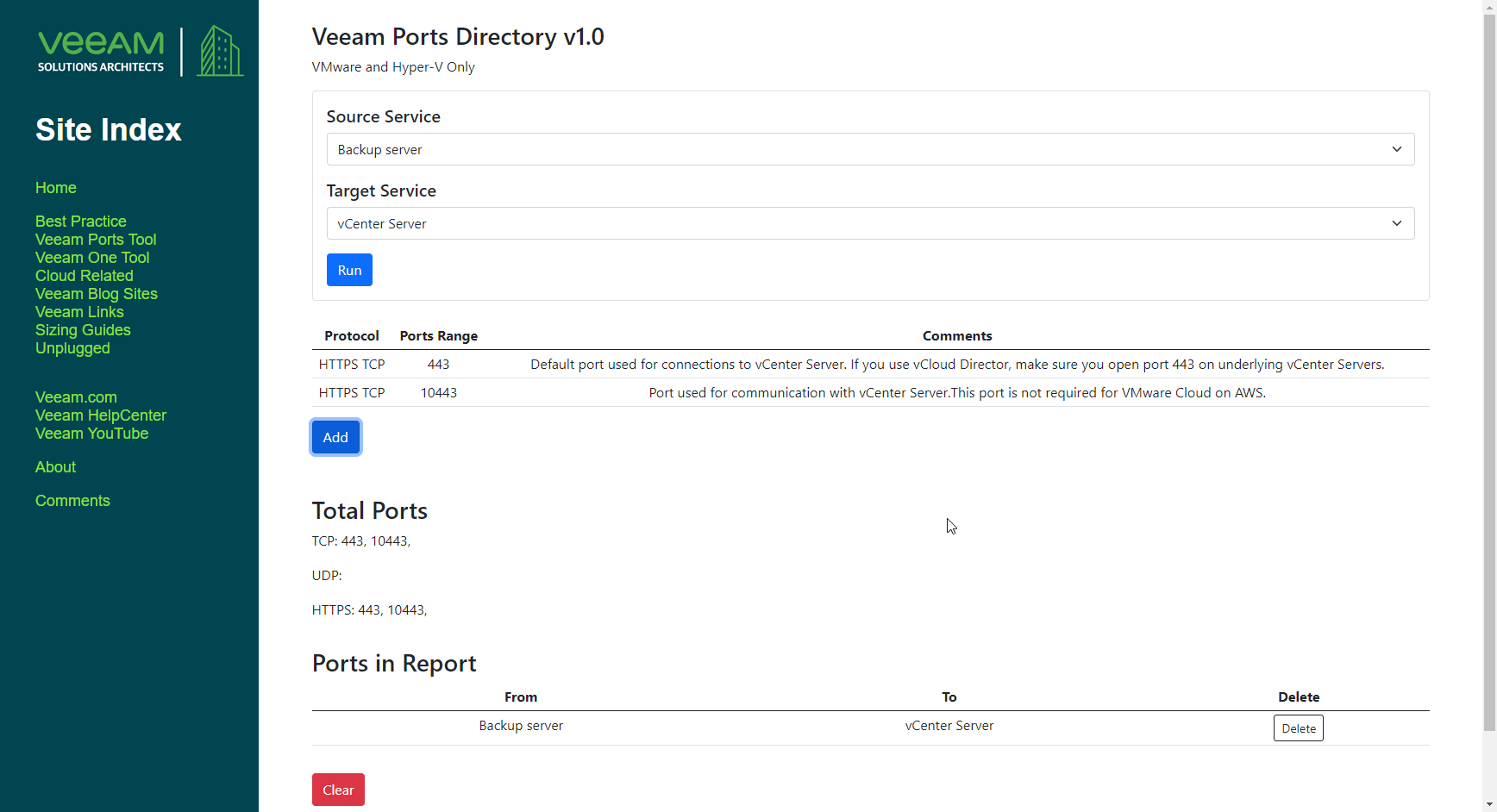Select the 443 port cell
Viewport: 1497px width, 812px height.
(x=438, y=365)
